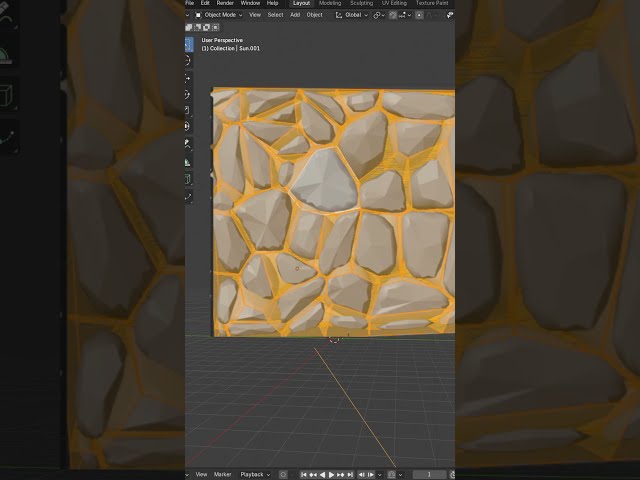
Task: Toggle proportional editing
Action: [x=419, y=15]
